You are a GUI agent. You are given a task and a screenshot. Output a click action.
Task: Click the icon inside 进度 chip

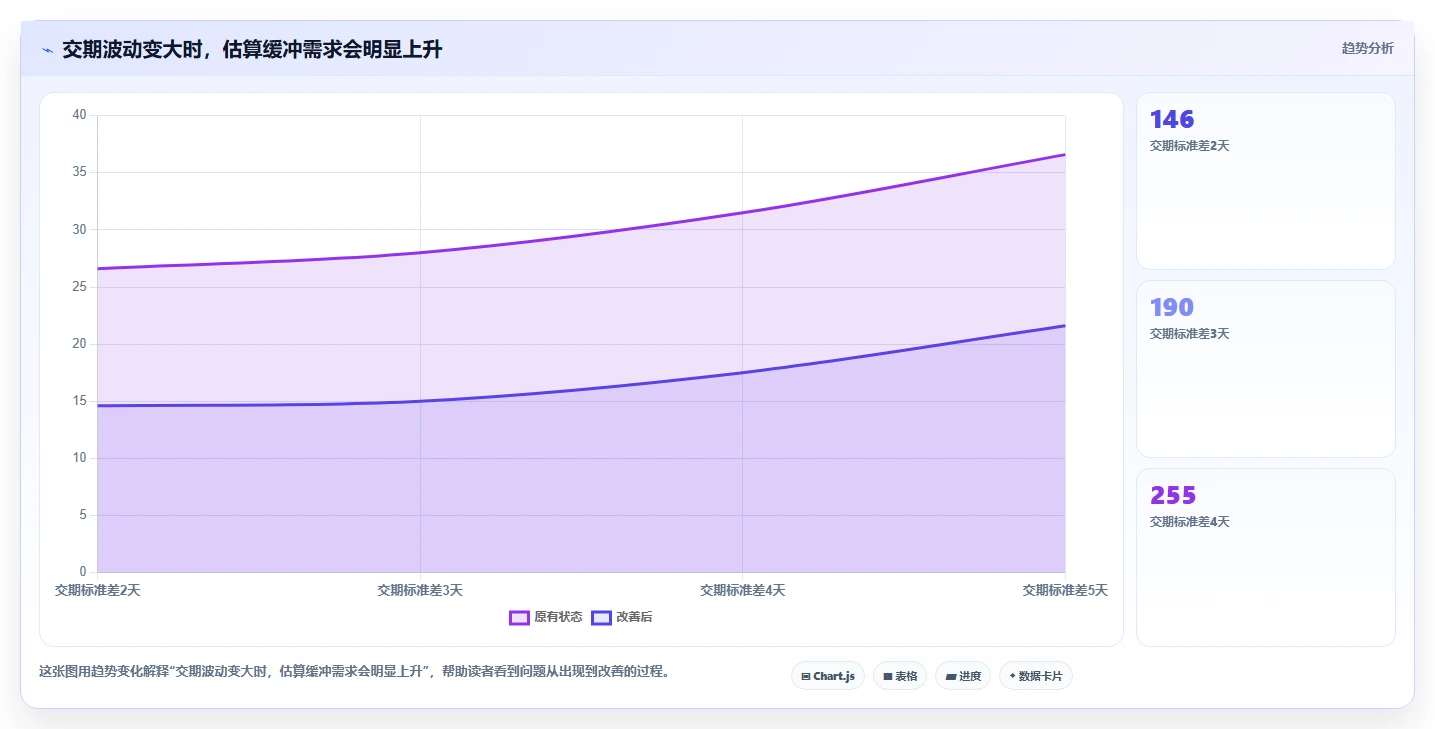point(951,677)
